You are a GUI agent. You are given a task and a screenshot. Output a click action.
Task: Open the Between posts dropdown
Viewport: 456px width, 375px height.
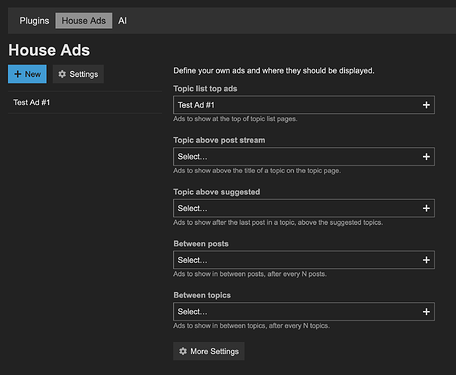point(304,260)
